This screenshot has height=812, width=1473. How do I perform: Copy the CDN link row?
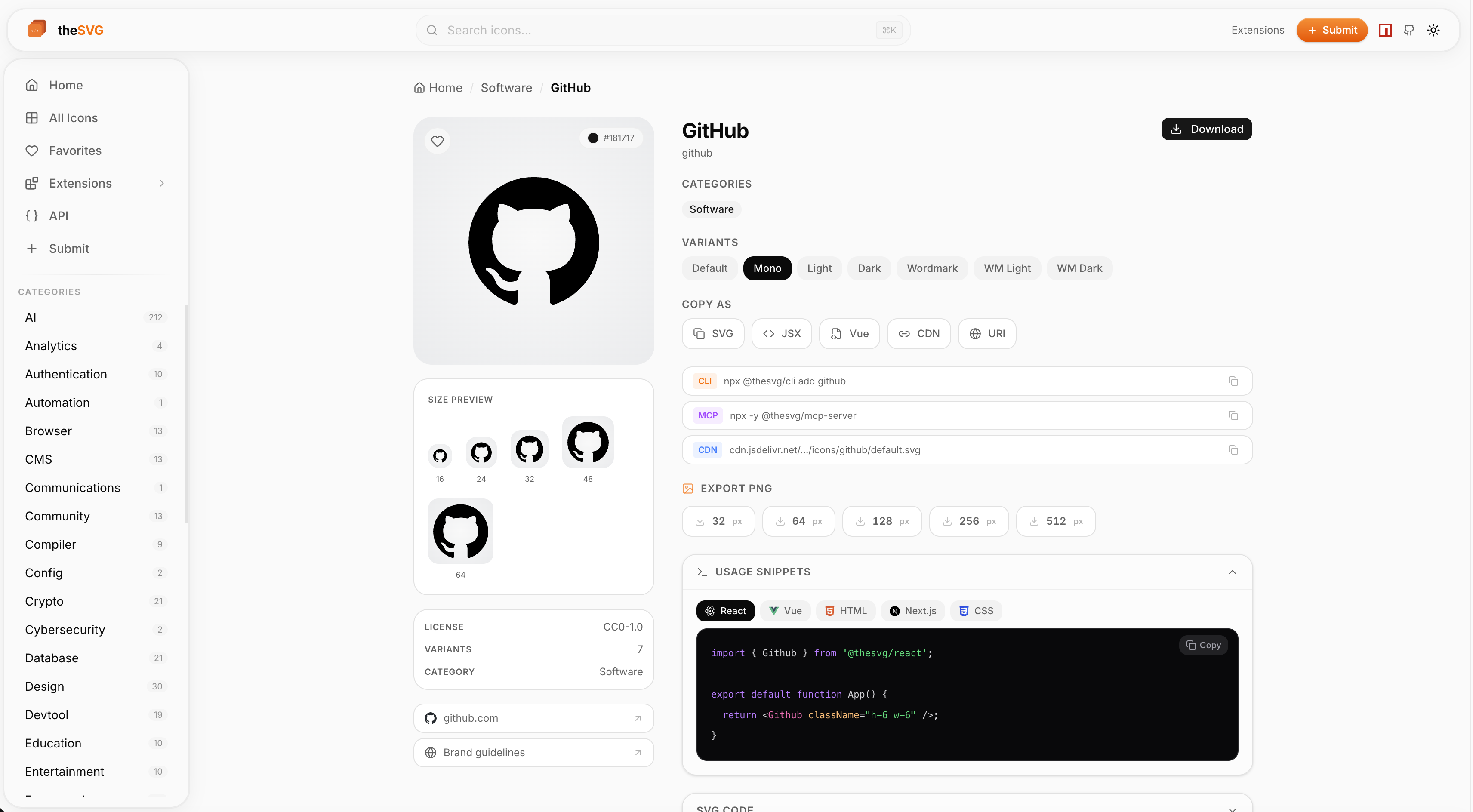(x=1233, y=450)
